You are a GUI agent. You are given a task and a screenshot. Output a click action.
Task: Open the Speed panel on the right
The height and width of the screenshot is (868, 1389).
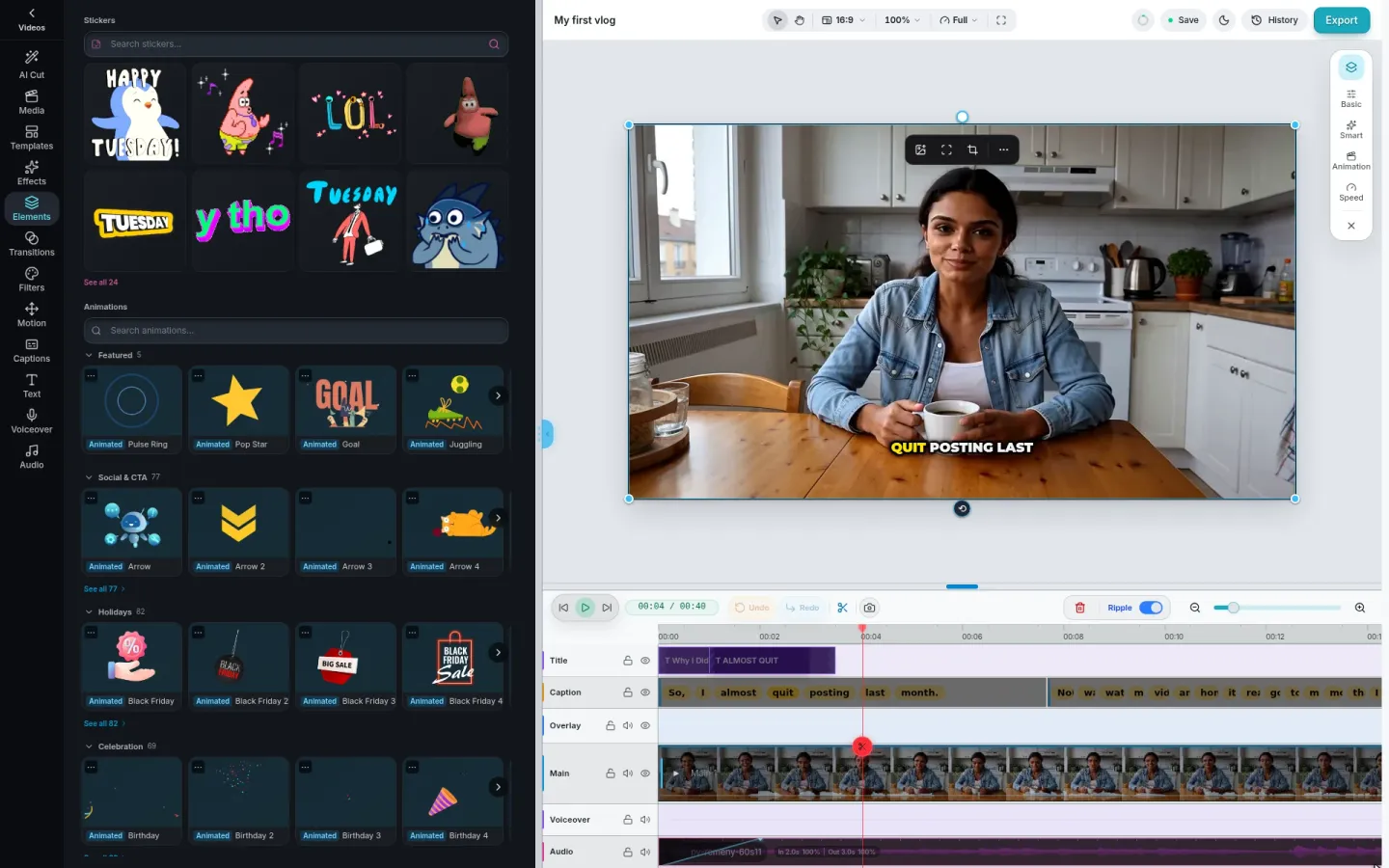(1351, 192)
